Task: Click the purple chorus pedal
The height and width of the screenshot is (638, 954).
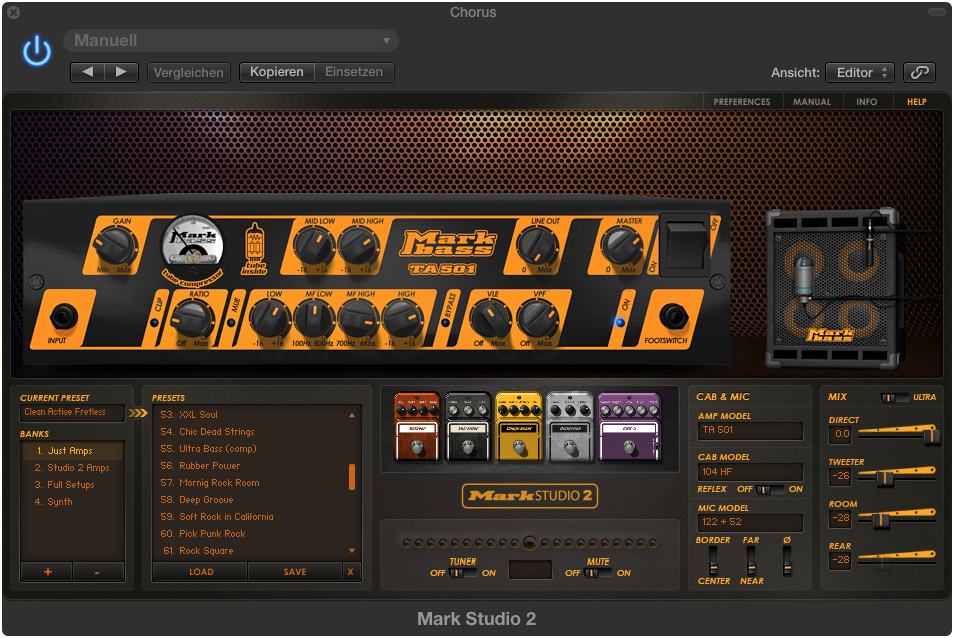Action: point(629,428)
